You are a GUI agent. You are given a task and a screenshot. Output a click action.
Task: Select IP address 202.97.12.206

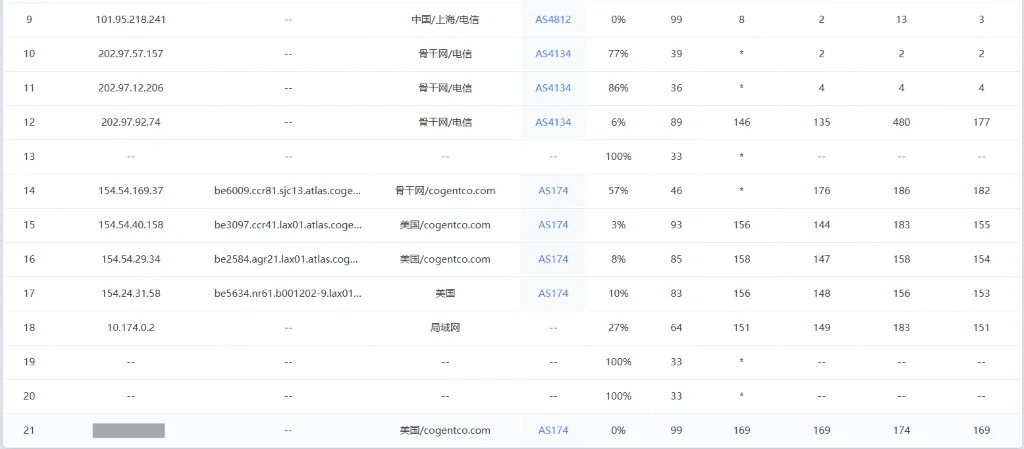[131, 88]
